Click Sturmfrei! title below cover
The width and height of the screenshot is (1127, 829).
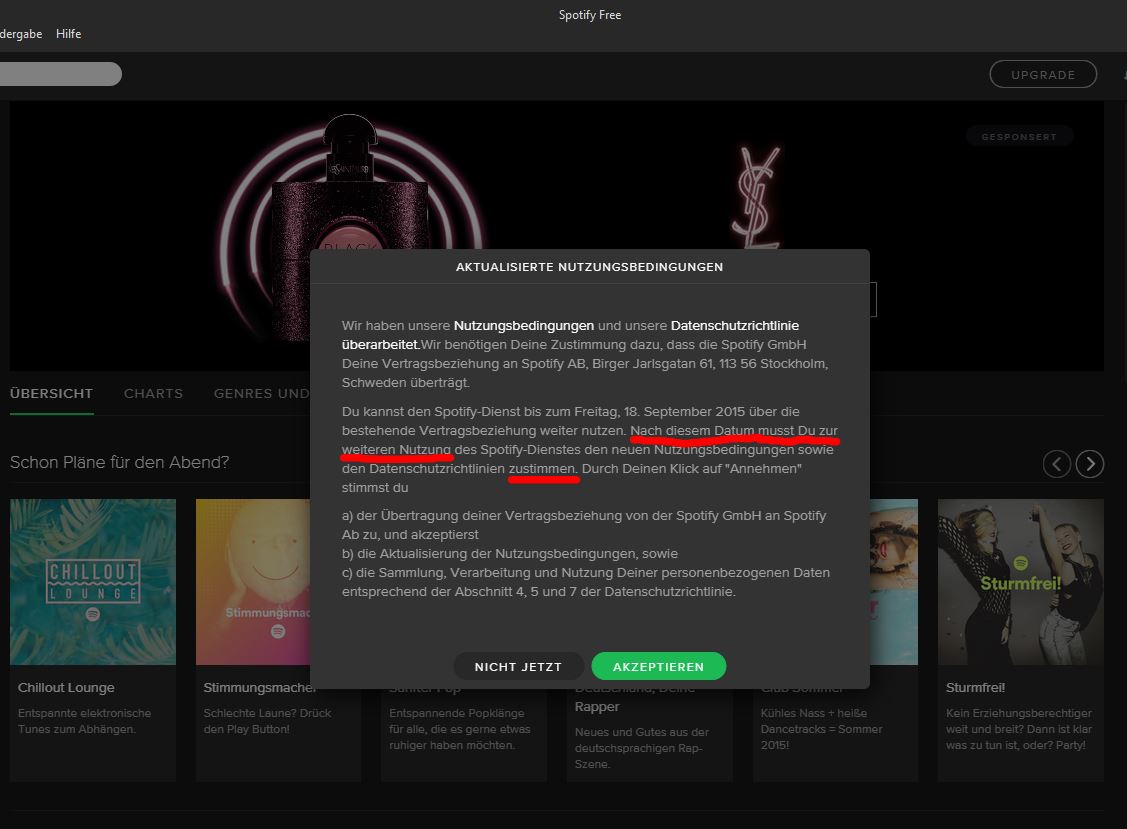975,687
